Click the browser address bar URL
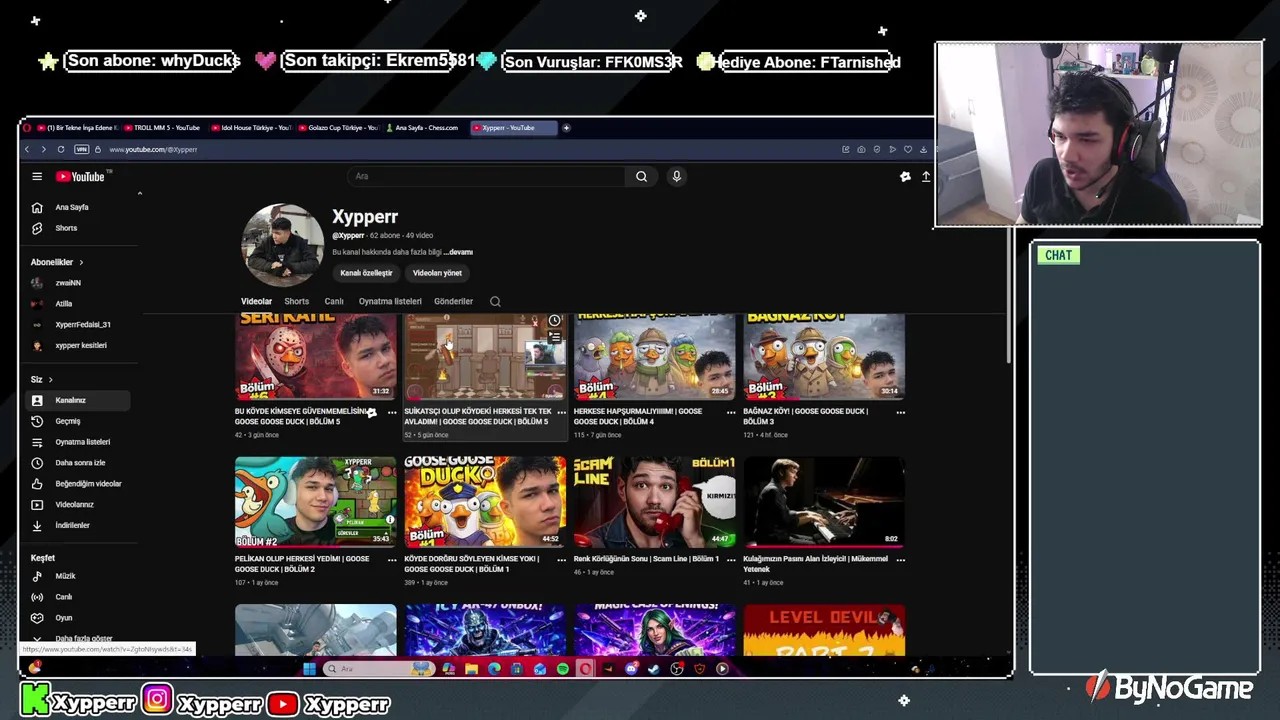Image resolution: width=1280 pixels, height=720 pixels. click(x=153, y=149)
